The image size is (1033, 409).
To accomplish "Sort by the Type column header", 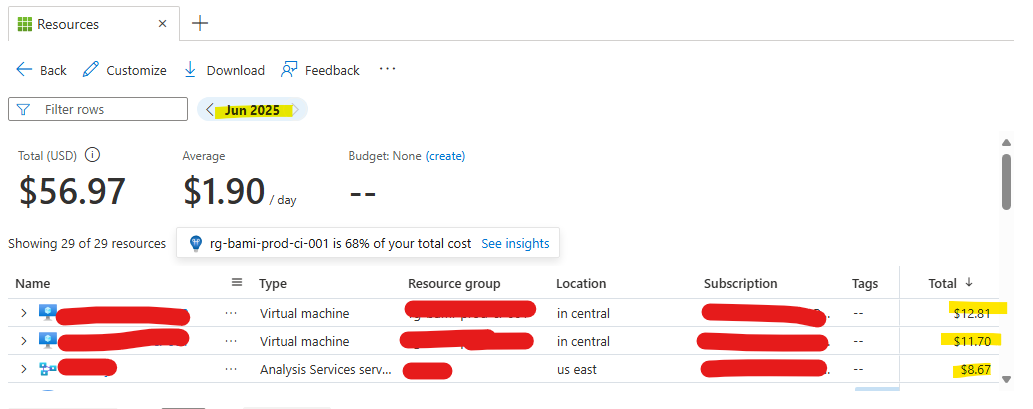I will pos(273,284).
